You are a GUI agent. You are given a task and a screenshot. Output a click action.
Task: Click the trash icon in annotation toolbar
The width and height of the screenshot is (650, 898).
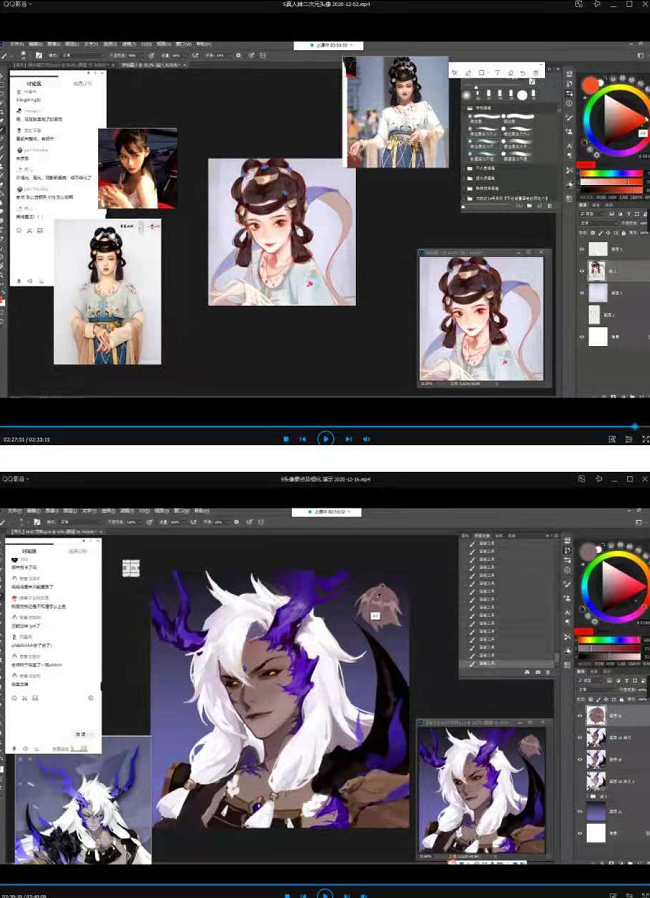(x=535, y=73)
